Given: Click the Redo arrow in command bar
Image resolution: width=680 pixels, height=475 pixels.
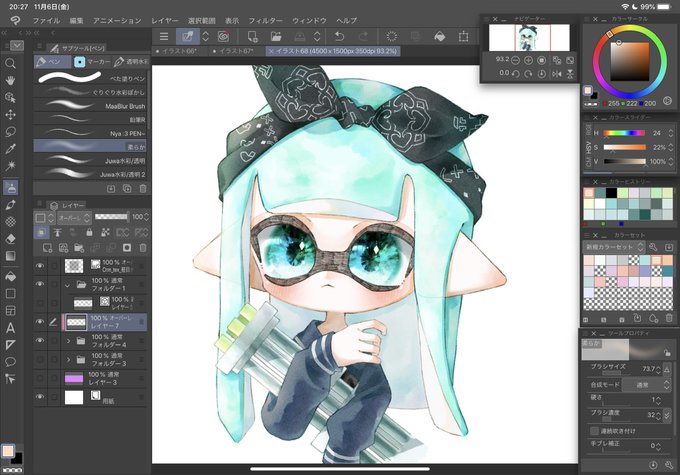Looking at the screenshot, I should point(363,36).
